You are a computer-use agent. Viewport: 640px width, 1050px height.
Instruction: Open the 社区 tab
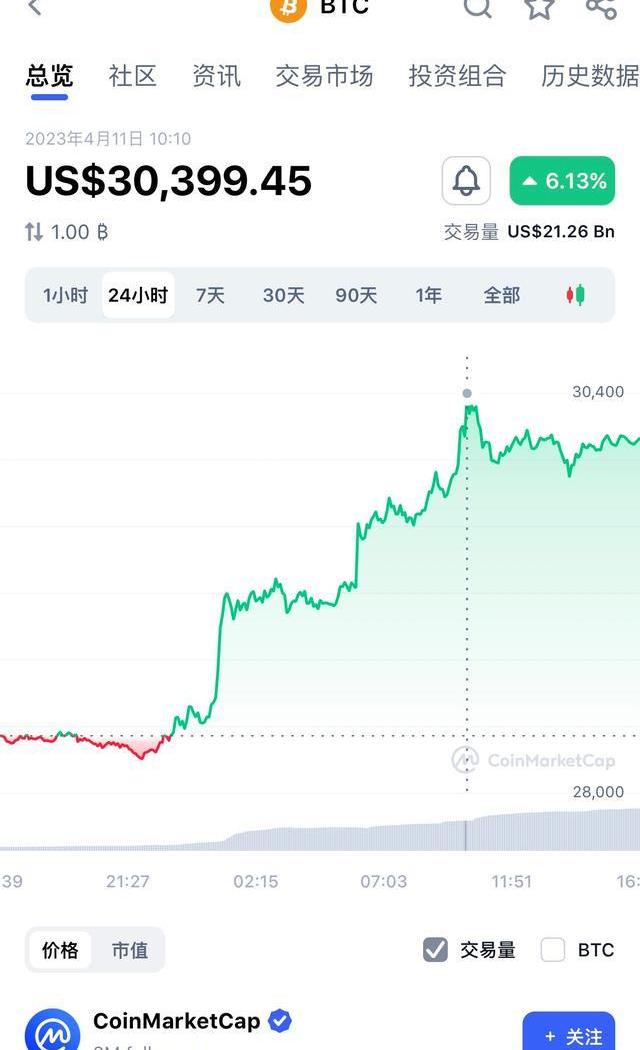click(133, 76)
